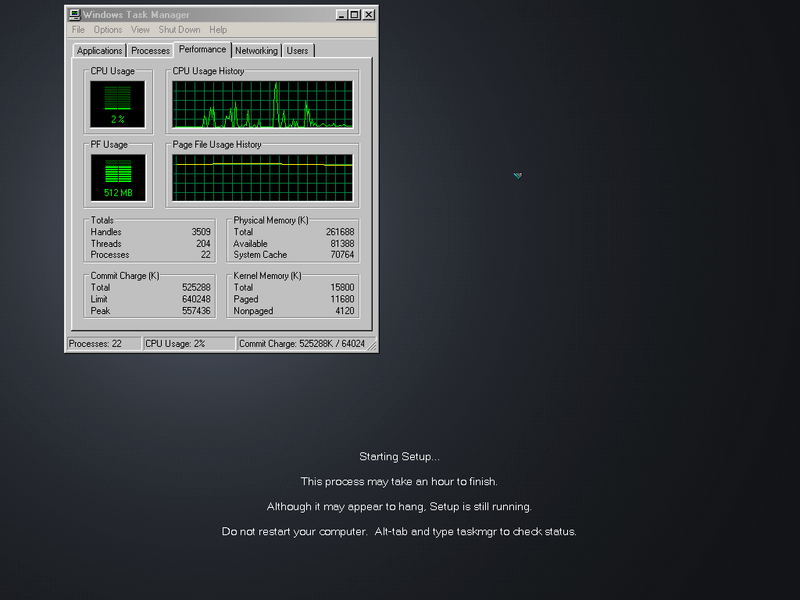Viewport: 800px width, 600px height.
Task: Expand the View menu
Action: [140, 30]
